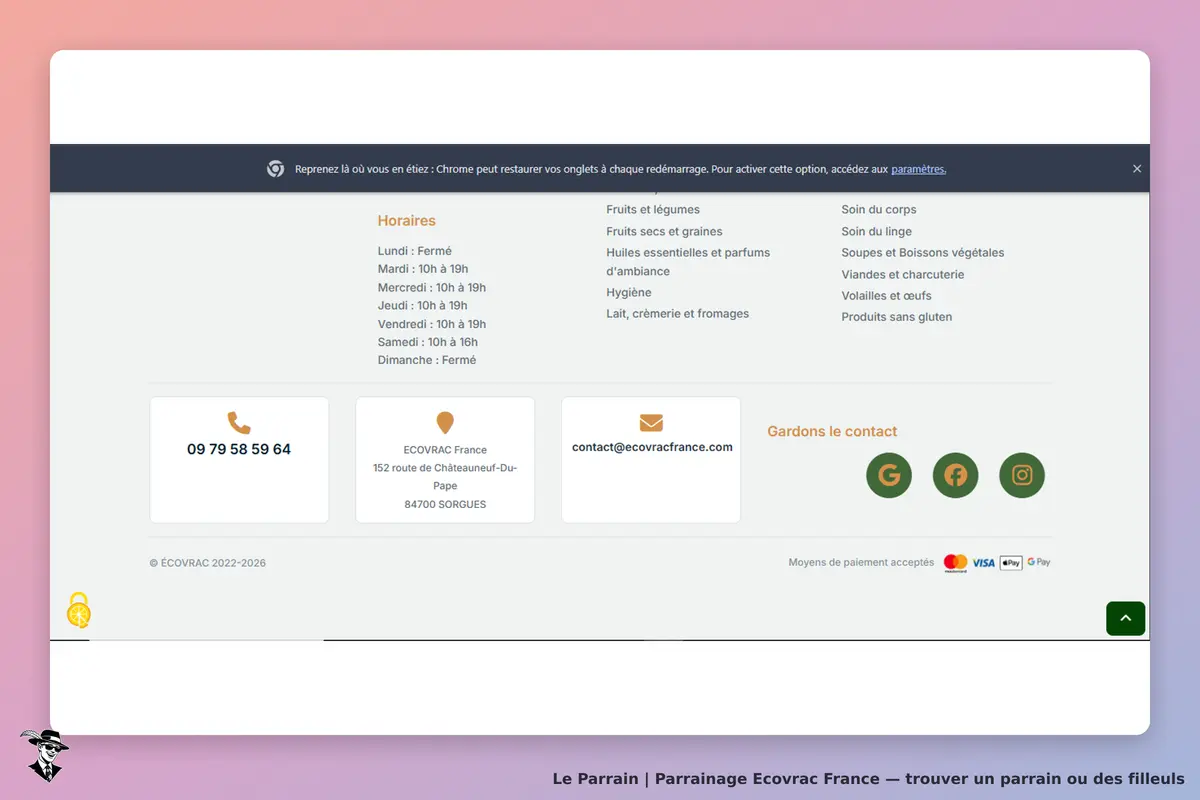Image resolution: width=1200 pixels, height=800 pixels.
Task: Open the paramètres link in notification
Action: coord(919,169)
